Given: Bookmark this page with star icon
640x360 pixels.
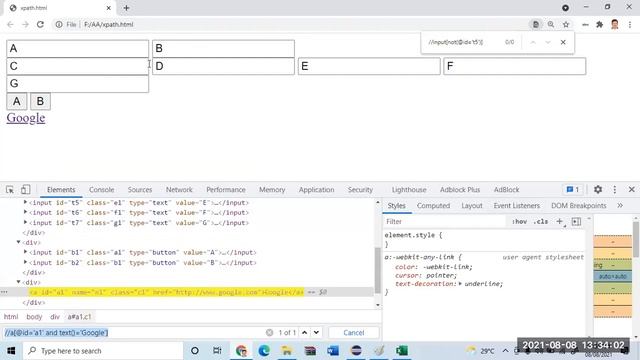Looking at the screenshot, I should 566,24.
